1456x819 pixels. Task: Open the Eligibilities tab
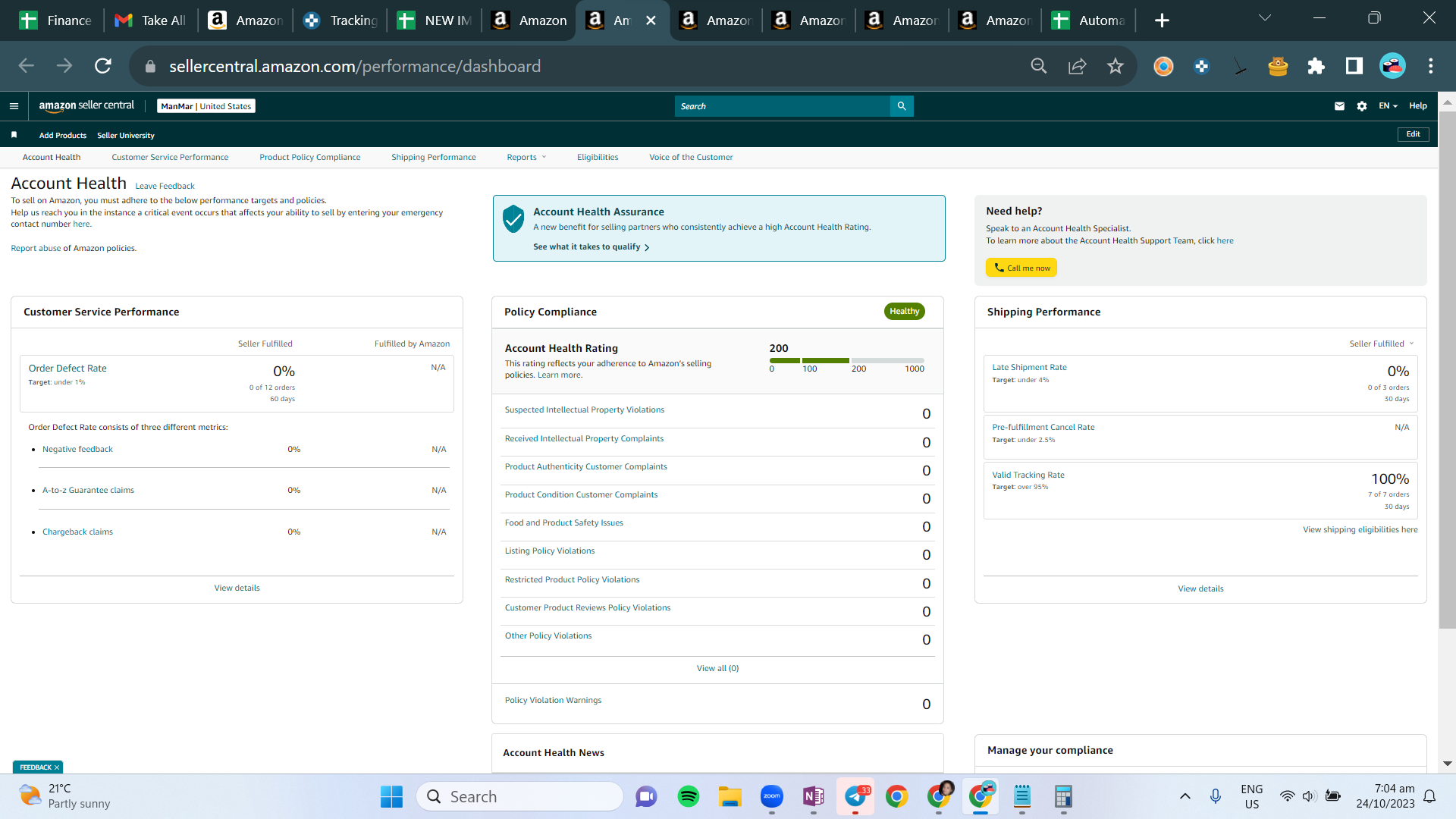pos(598,157)
